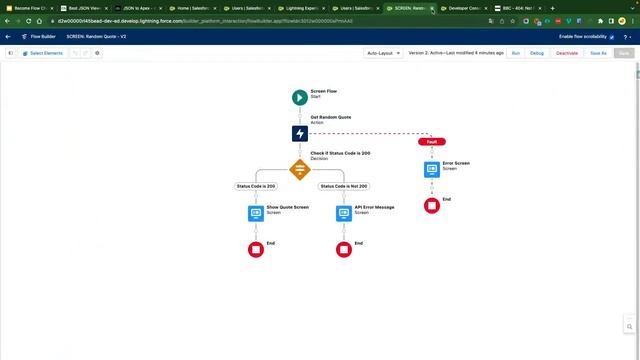Image resolution: width=640 pixels, height=360 pixels.
Task: Open the Auto-Layout dropdown
Action: (x=383, y=53)
